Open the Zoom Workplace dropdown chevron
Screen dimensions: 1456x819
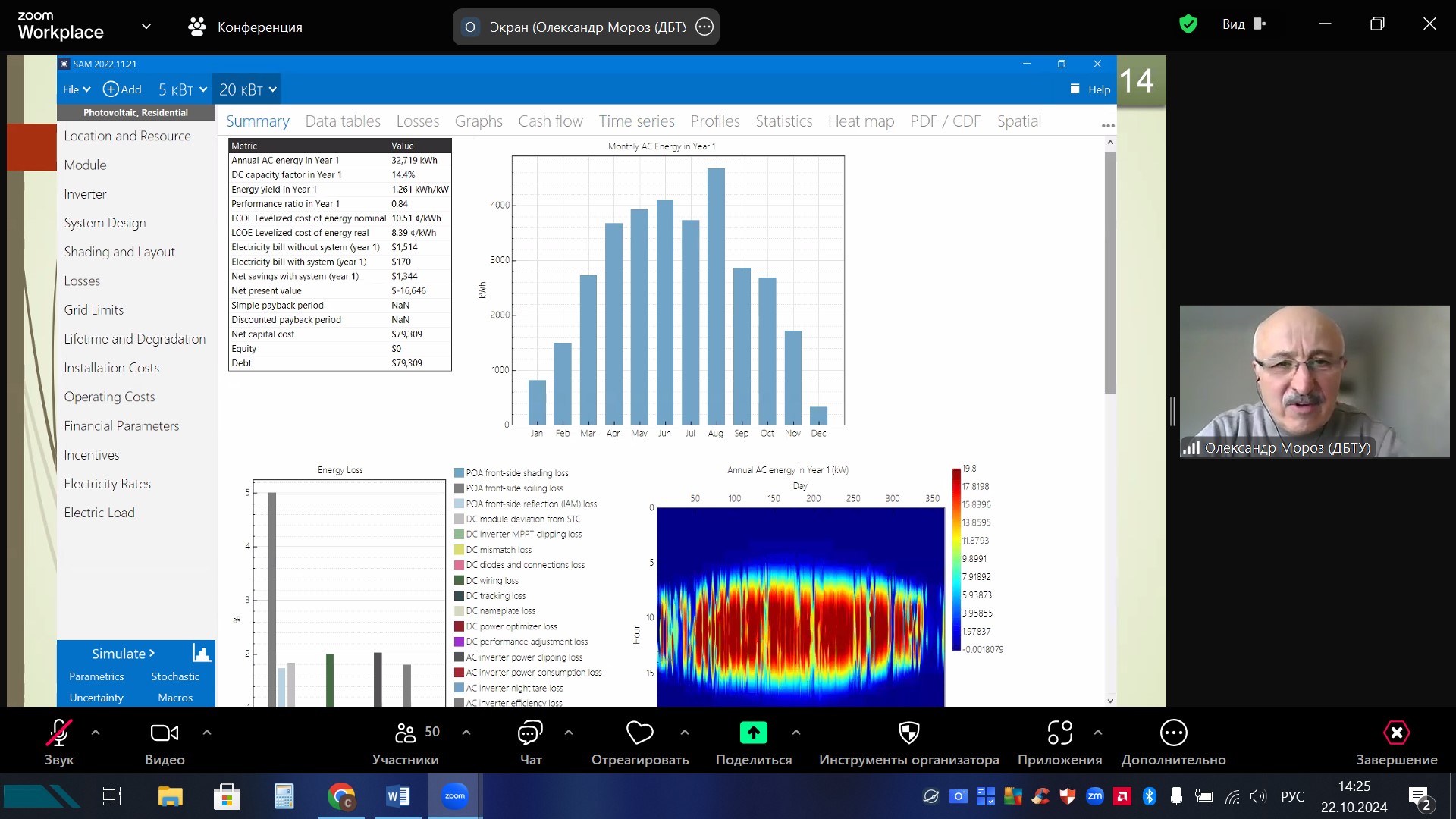coord(146,27)
